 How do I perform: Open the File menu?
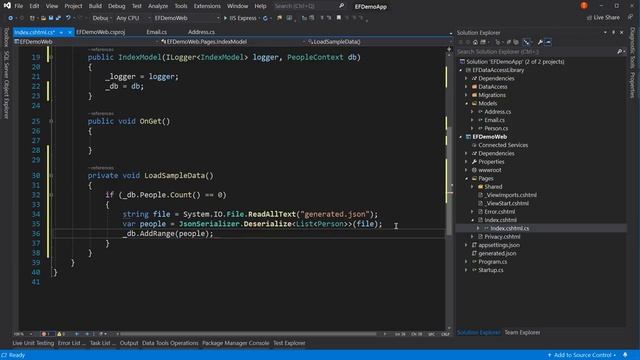19,6
